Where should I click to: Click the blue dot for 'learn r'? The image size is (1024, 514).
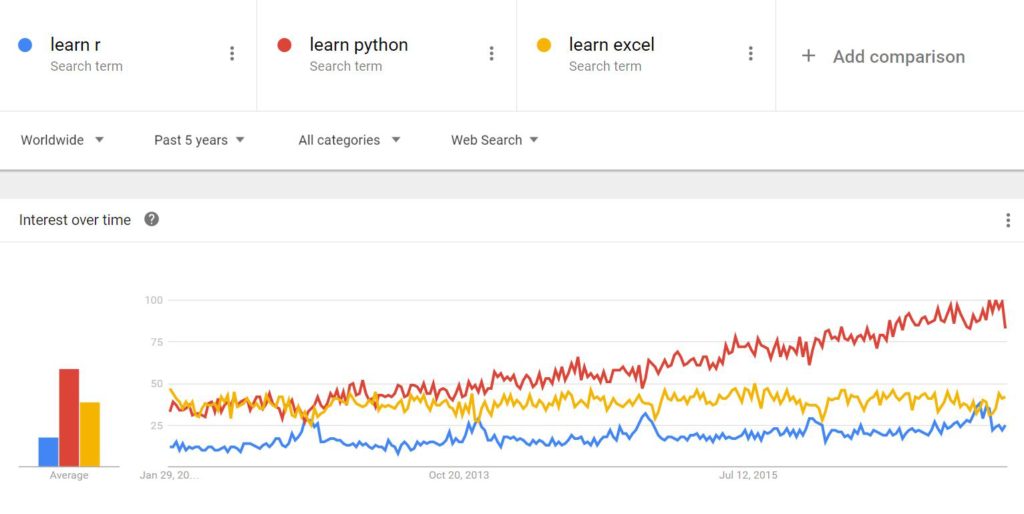coord(26,45)
